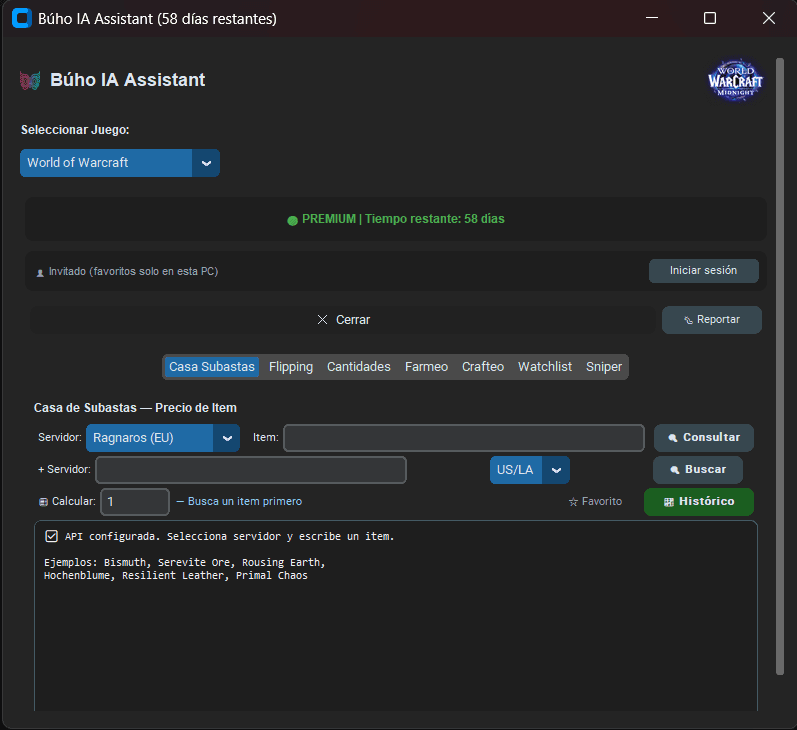Click the Cerrar button
This screenshot has width=797, height=730.
343,320
